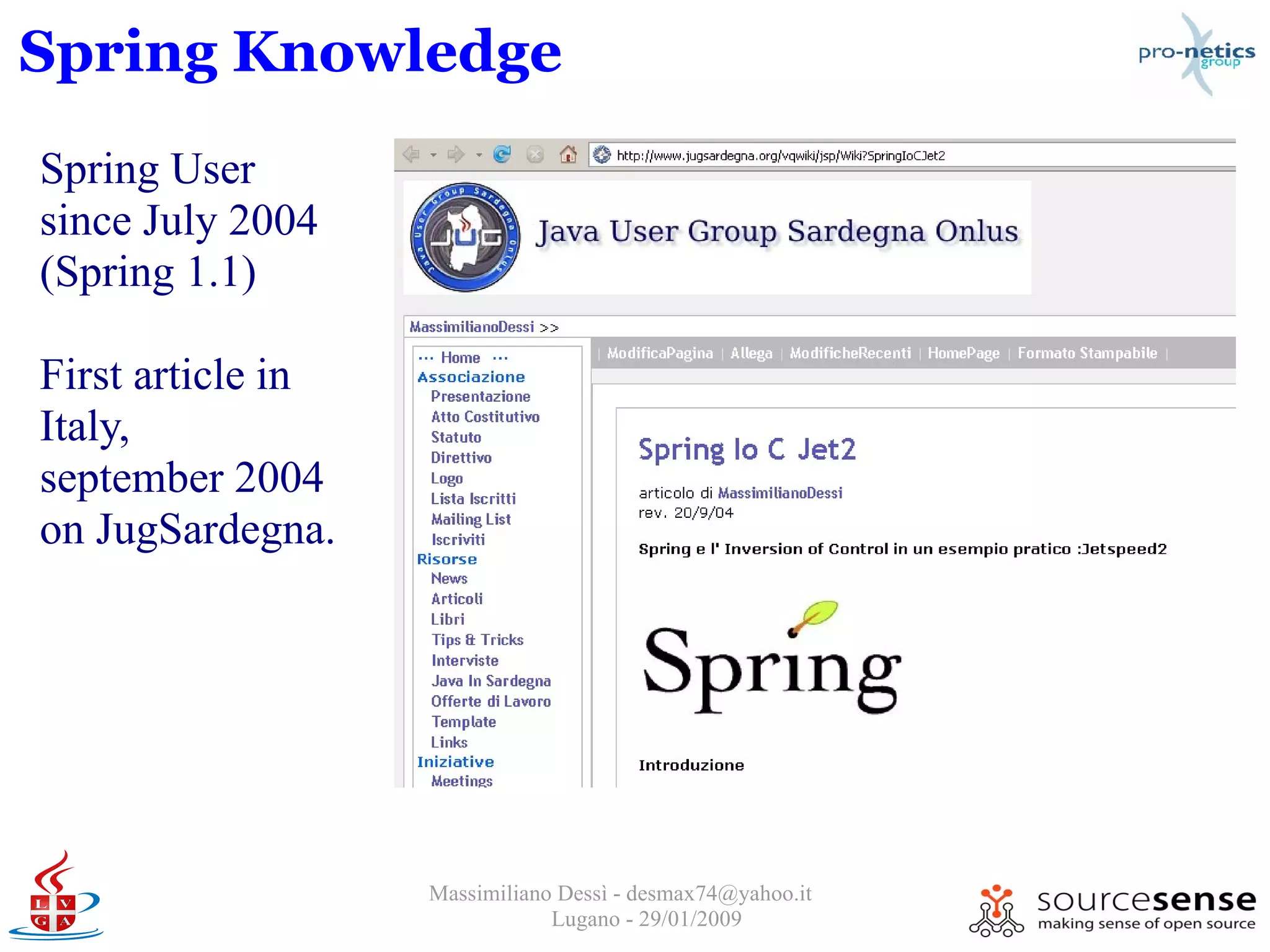The height and width of the screenshot is (952, 1270).
Task: Click the desmax74@yahoo.it footer text
Action: pos(719,894)
